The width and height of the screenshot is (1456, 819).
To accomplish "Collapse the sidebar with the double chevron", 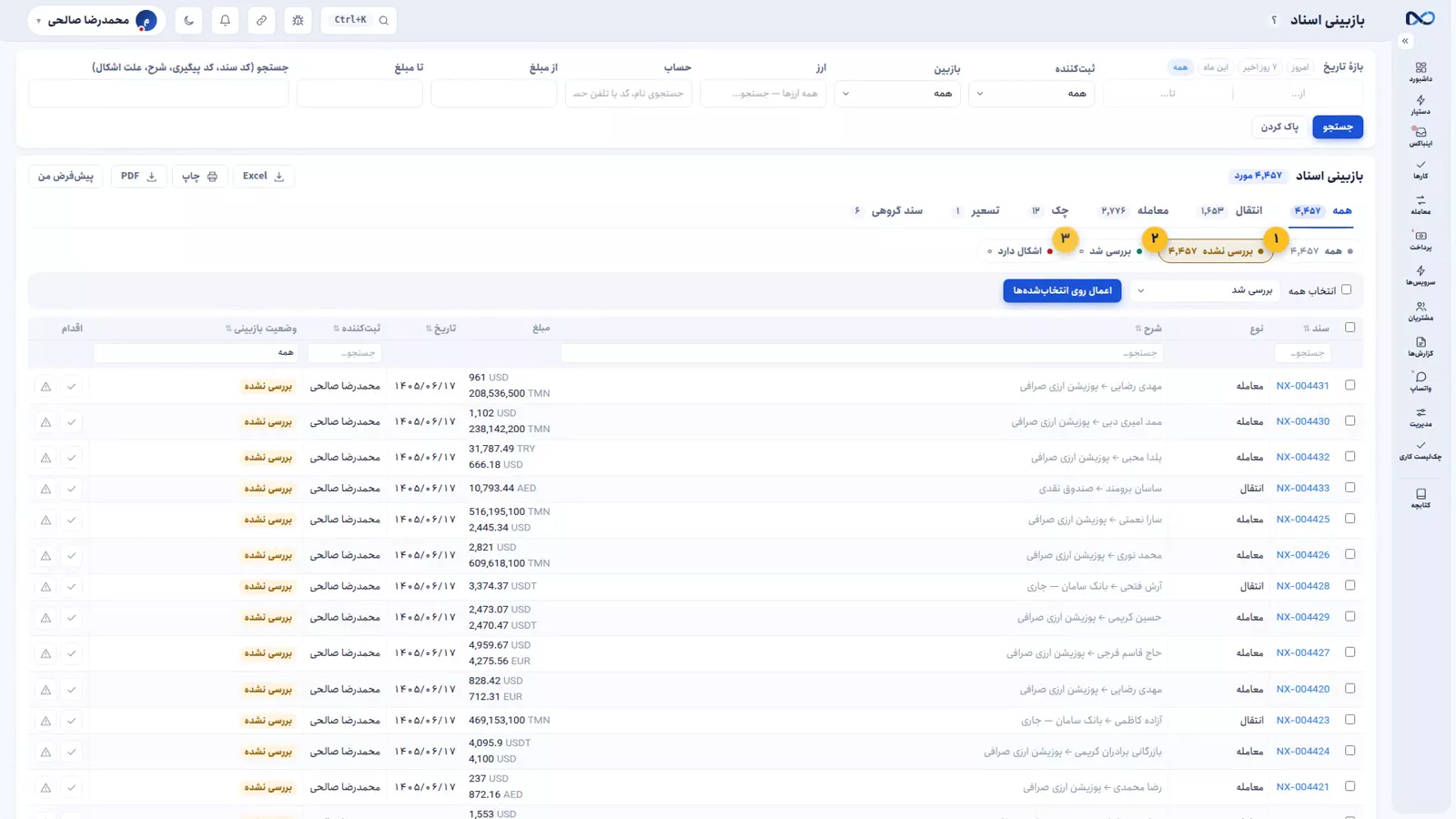I will pyautogui.click(x=1405, y=41).
